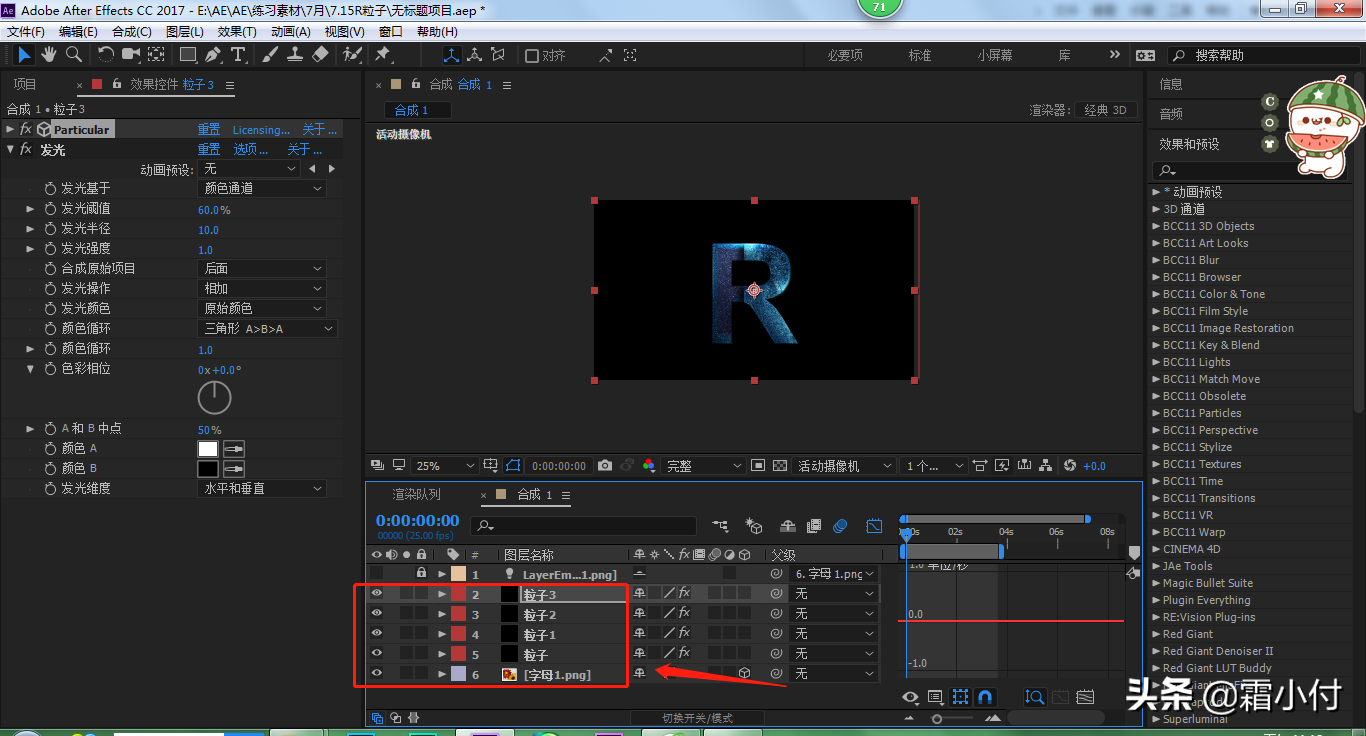Select the Clone Stamp tool
Screen dimensions: 1366x736
[x=295, y=54]
